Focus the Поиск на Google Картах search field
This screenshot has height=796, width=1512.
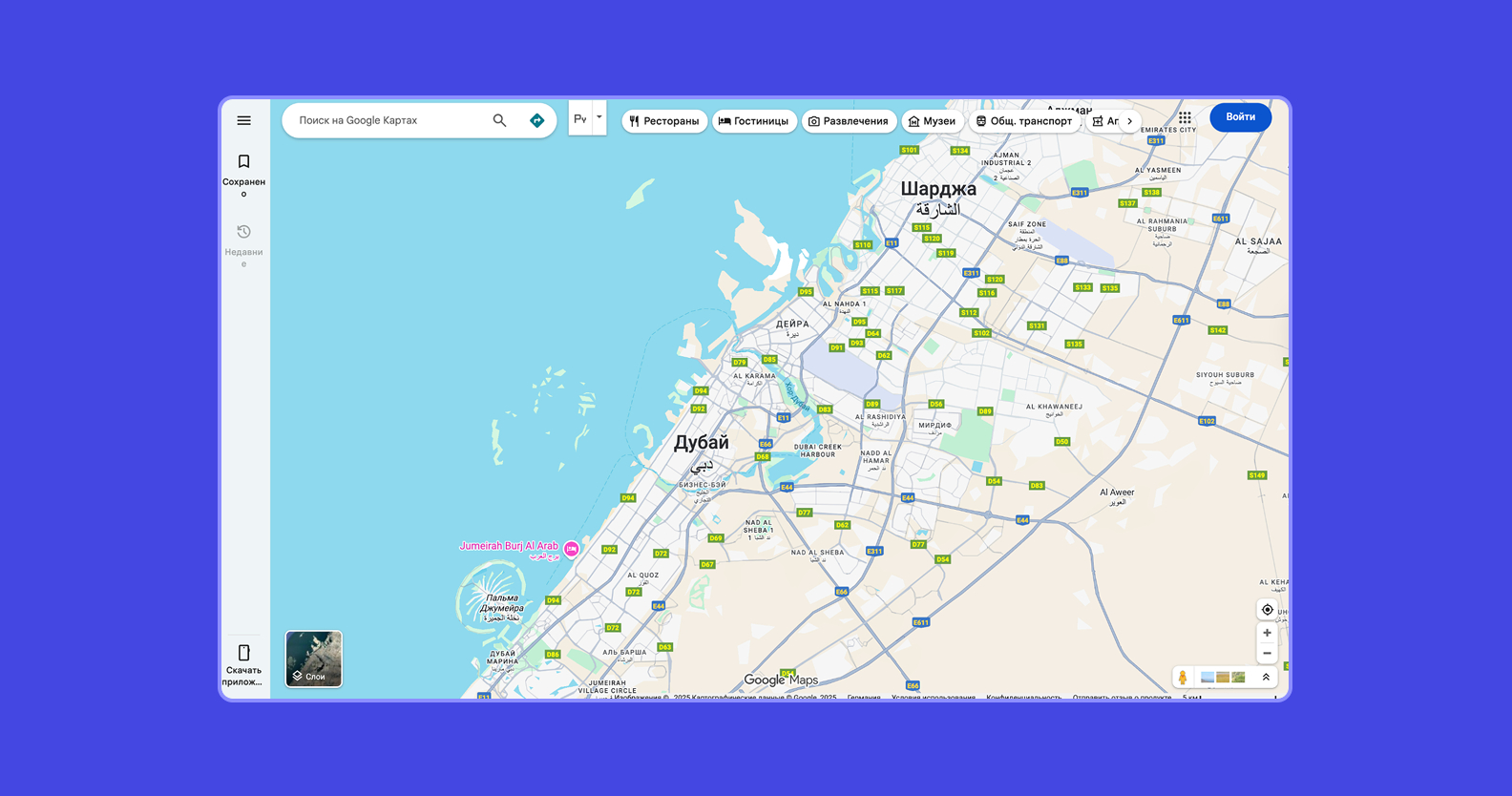[x=389, y=120]
